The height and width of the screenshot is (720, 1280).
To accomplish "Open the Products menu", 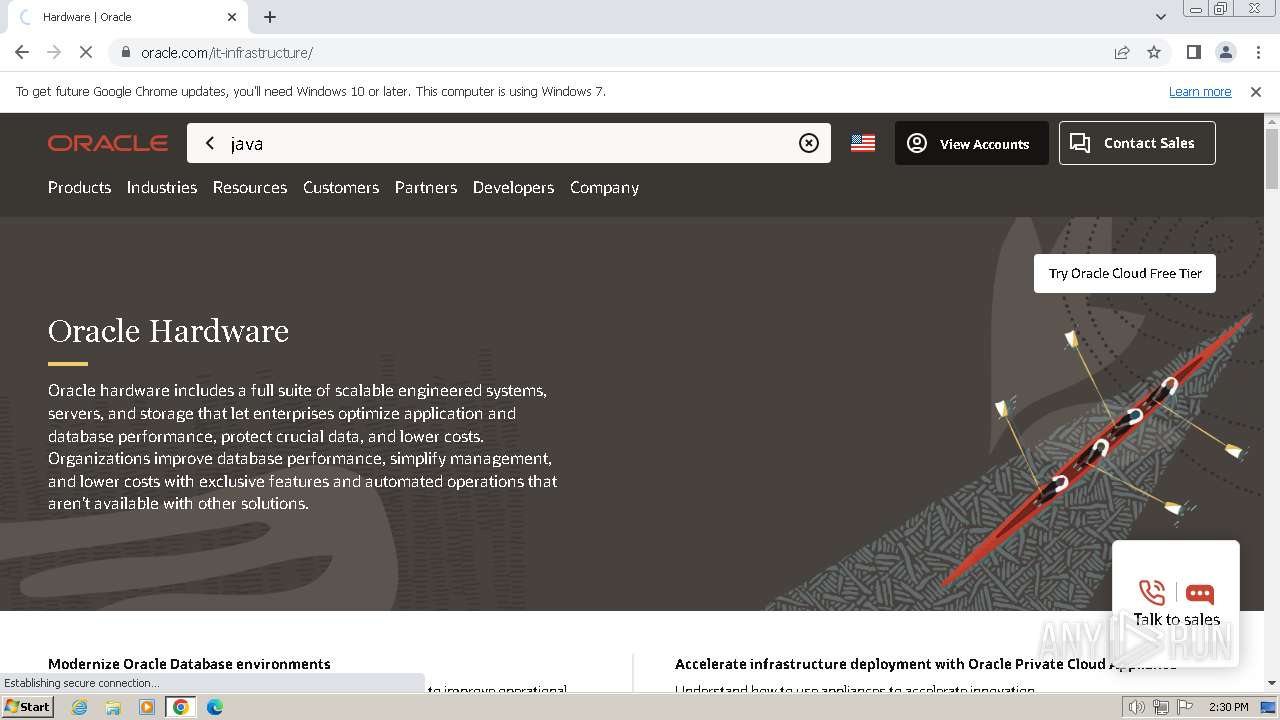I will coord(79,187).
